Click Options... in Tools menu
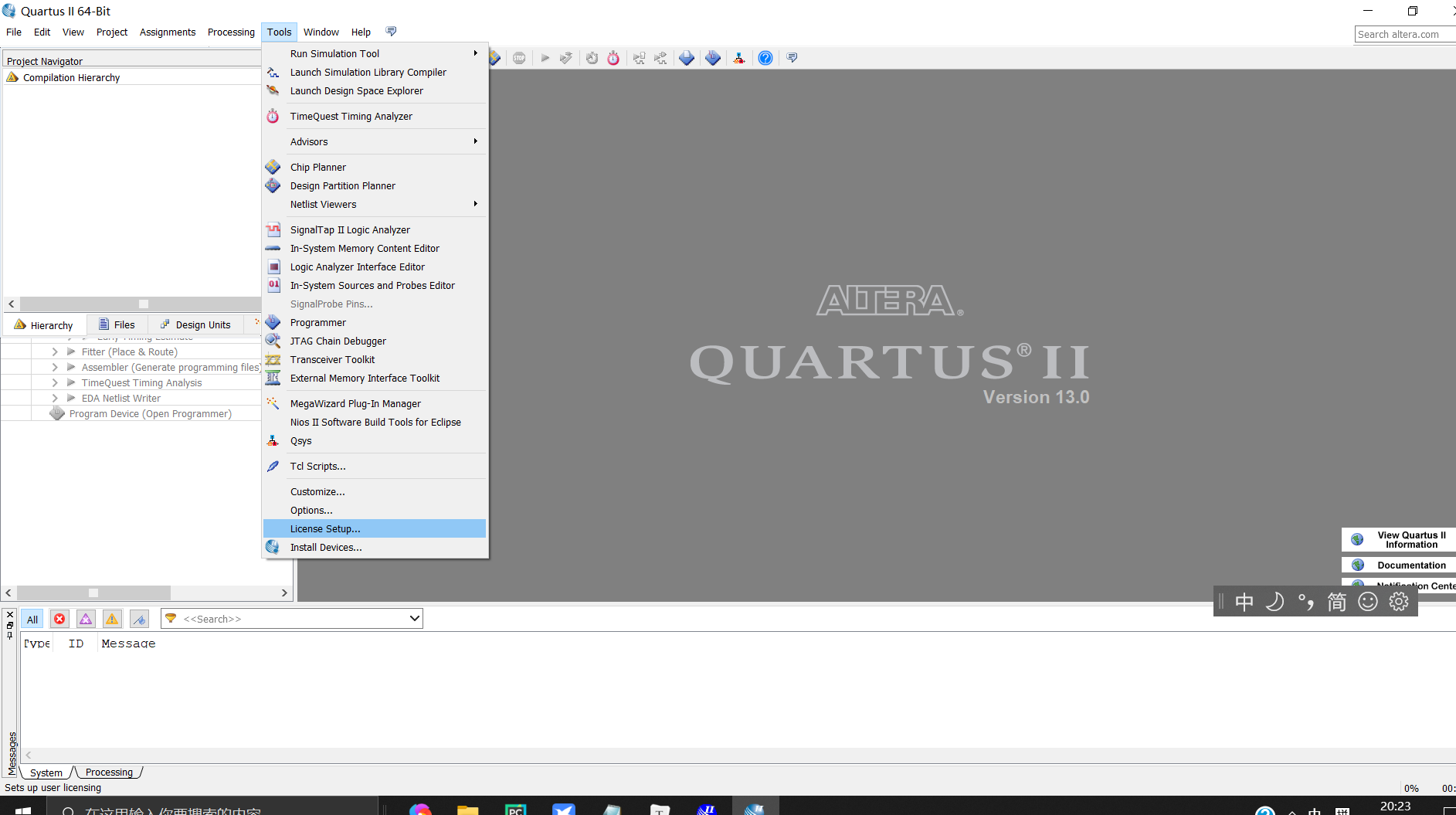Viewport: 1456px width, 815px height. pyautogui.click(x=375, y=511)
